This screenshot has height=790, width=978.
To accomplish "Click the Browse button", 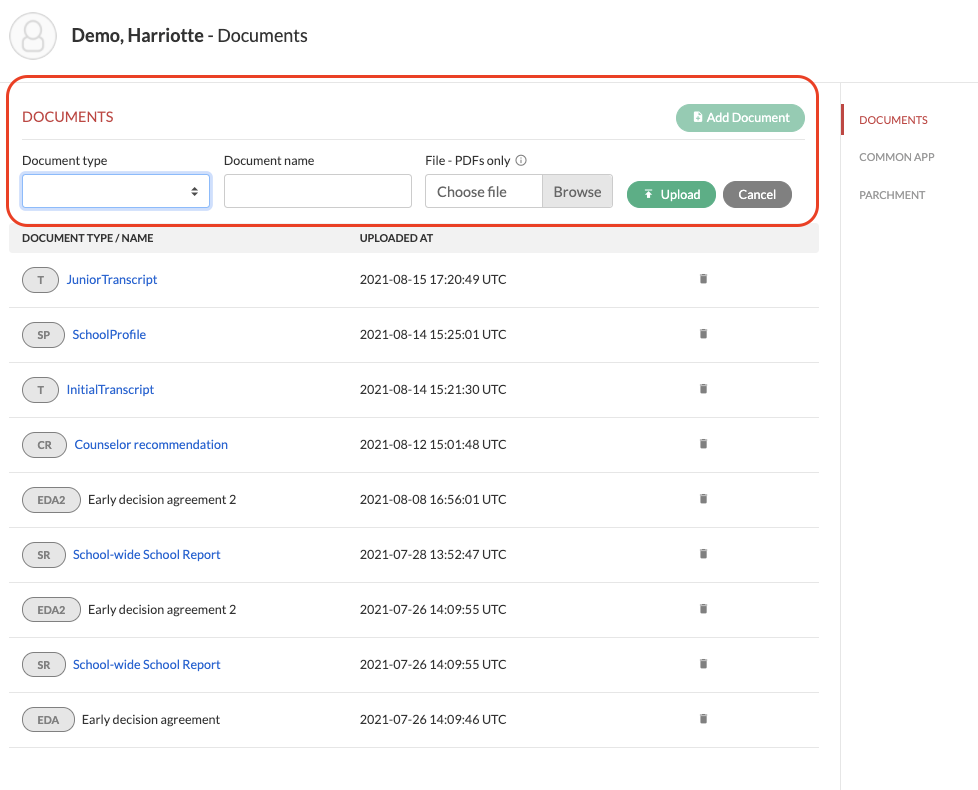I will click(578, 191).
